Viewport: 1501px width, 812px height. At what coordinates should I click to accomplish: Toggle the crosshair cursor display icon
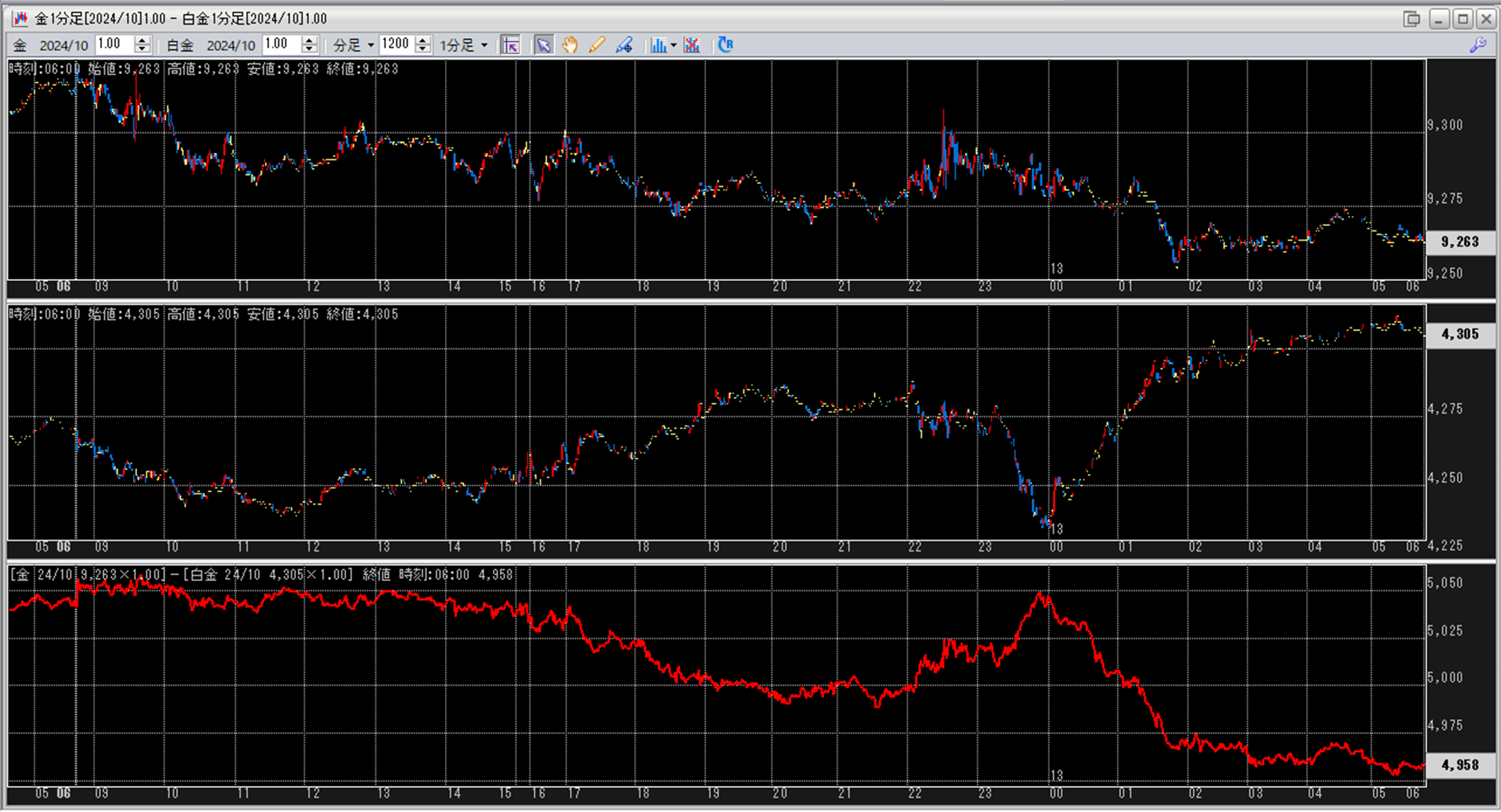pyautogui.click(x=511, y=46)
